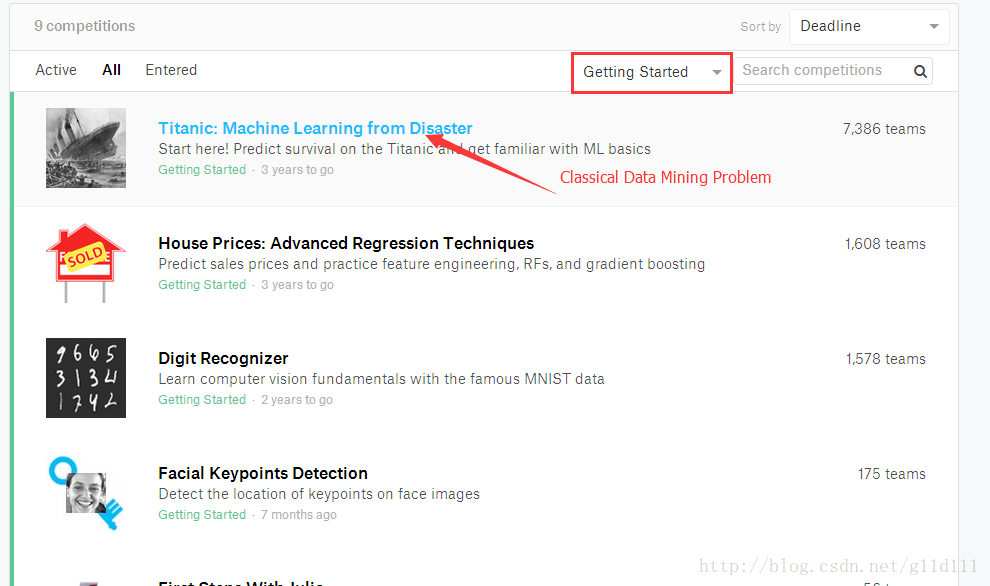Click the House Prices sold sign thumbnail
Screen dimensions: 990x586
pos(86,263)
